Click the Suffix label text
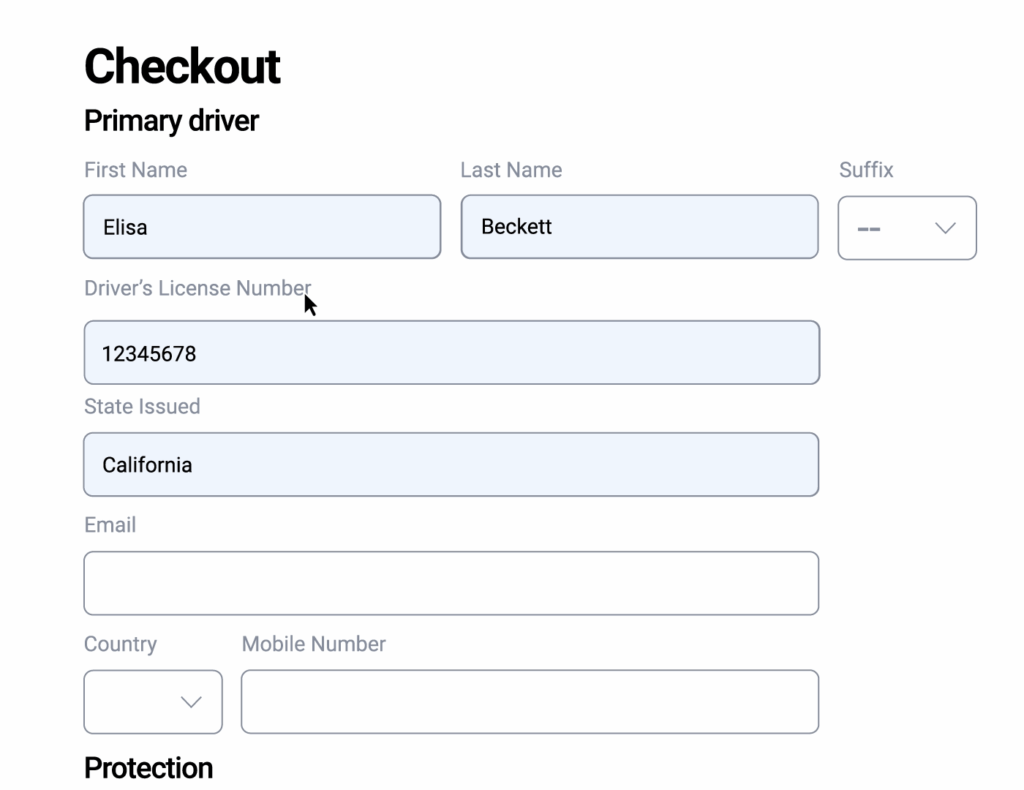Viewport: 1024px width, 790px height. click(866, 170)
